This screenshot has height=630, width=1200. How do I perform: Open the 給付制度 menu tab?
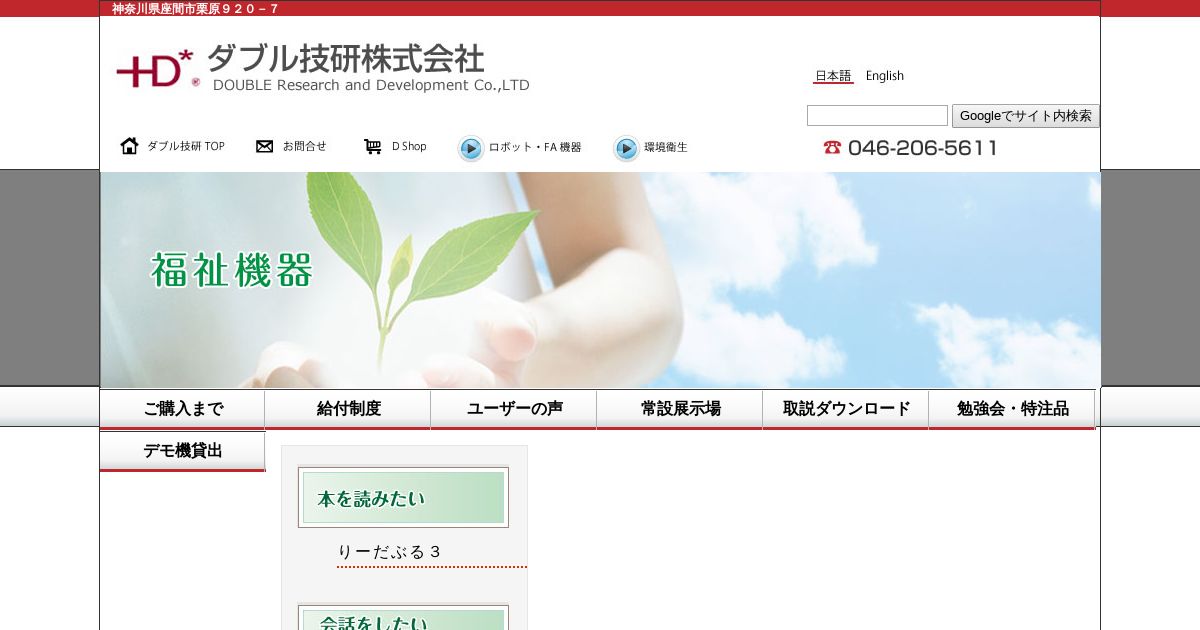pyautogui.click(x=348, y=409)
